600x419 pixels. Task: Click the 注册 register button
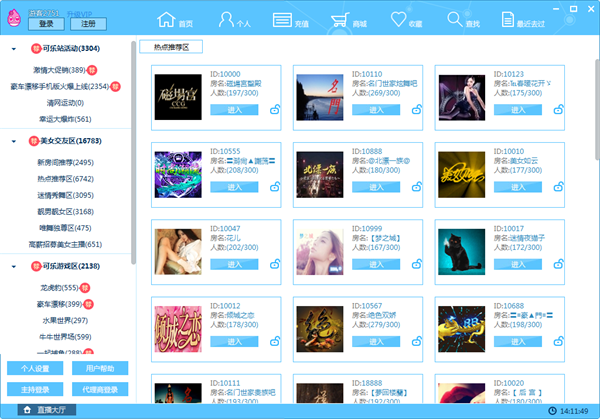88,24
